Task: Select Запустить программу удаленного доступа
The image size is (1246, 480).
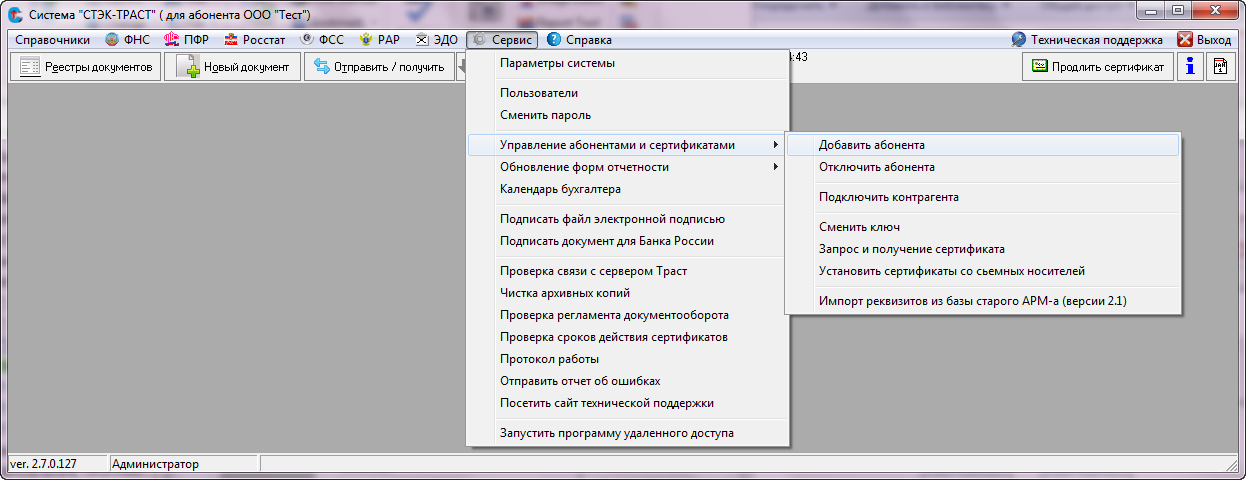Action: 628,433
